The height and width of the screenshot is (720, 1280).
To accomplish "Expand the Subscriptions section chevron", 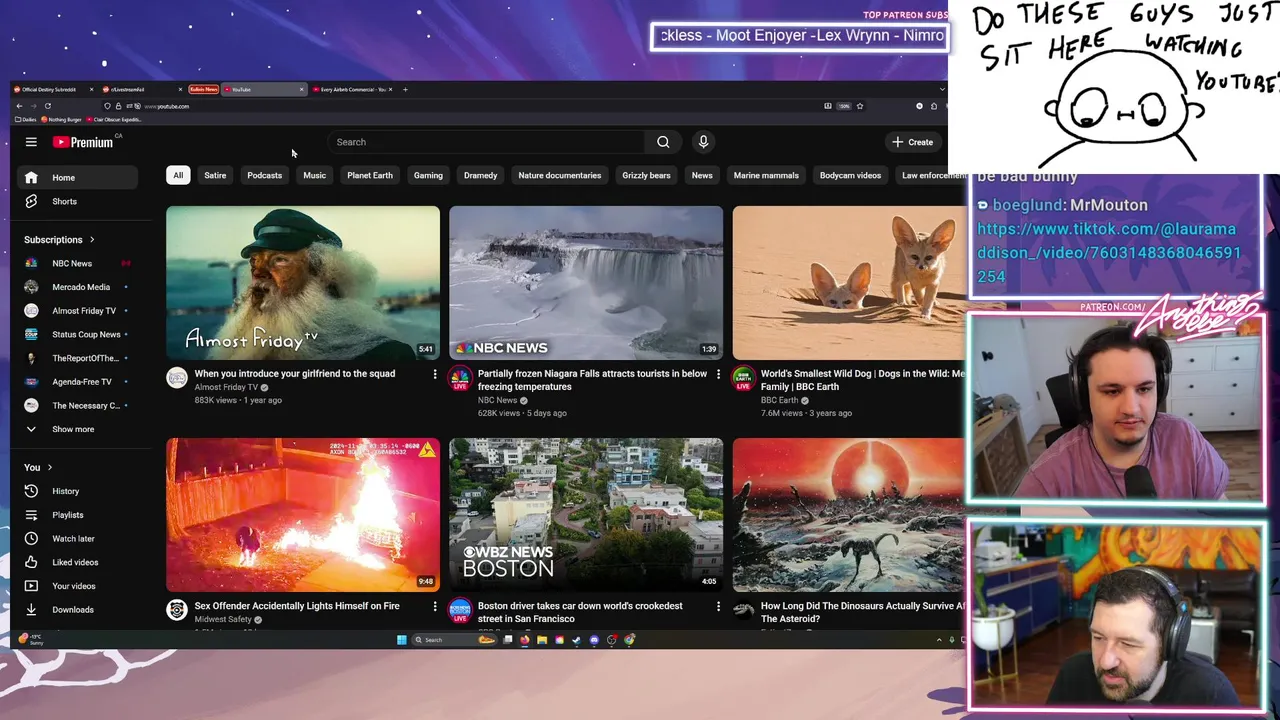I will pos(92,240).
